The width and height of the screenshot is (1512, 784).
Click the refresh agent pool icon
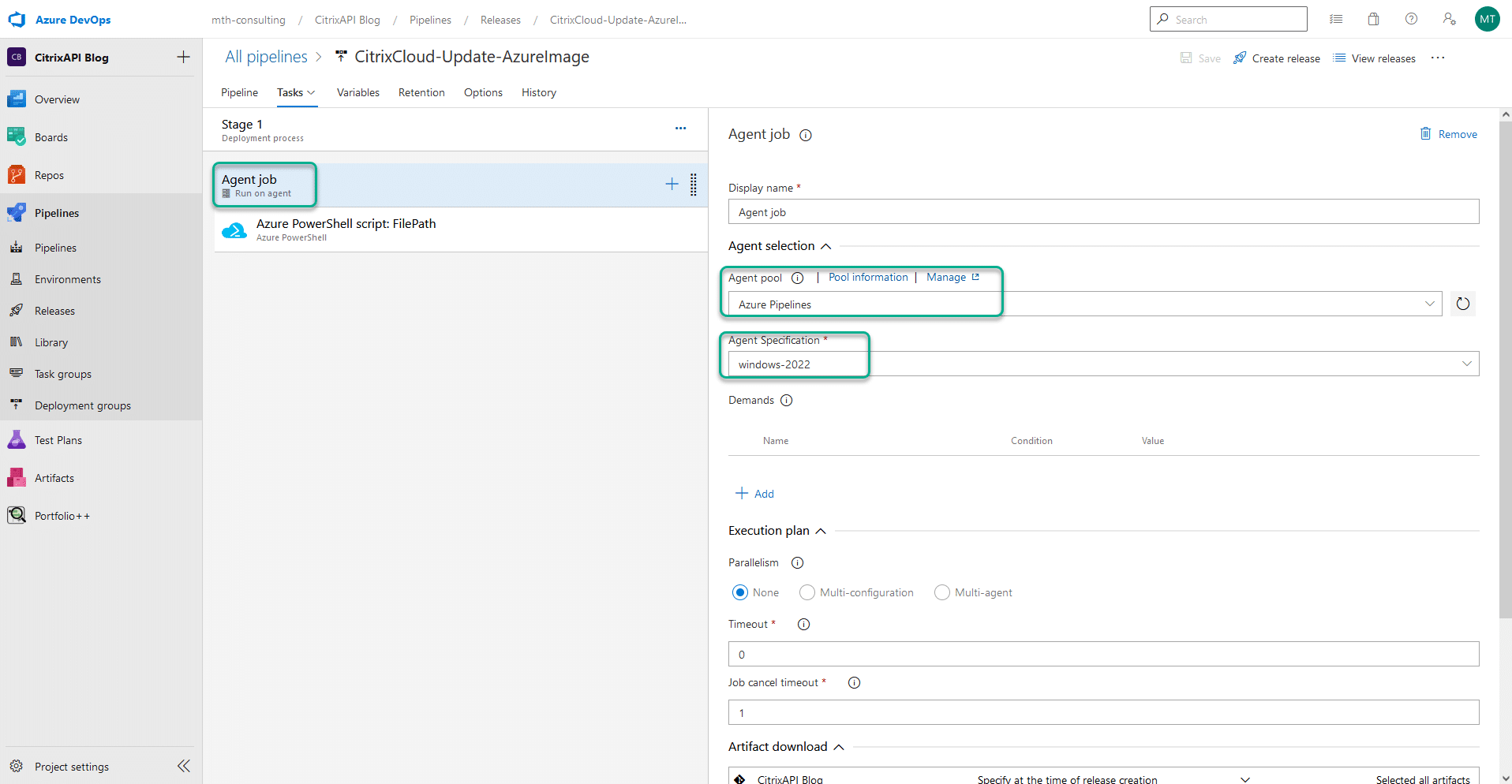[x=1463, y=304]
